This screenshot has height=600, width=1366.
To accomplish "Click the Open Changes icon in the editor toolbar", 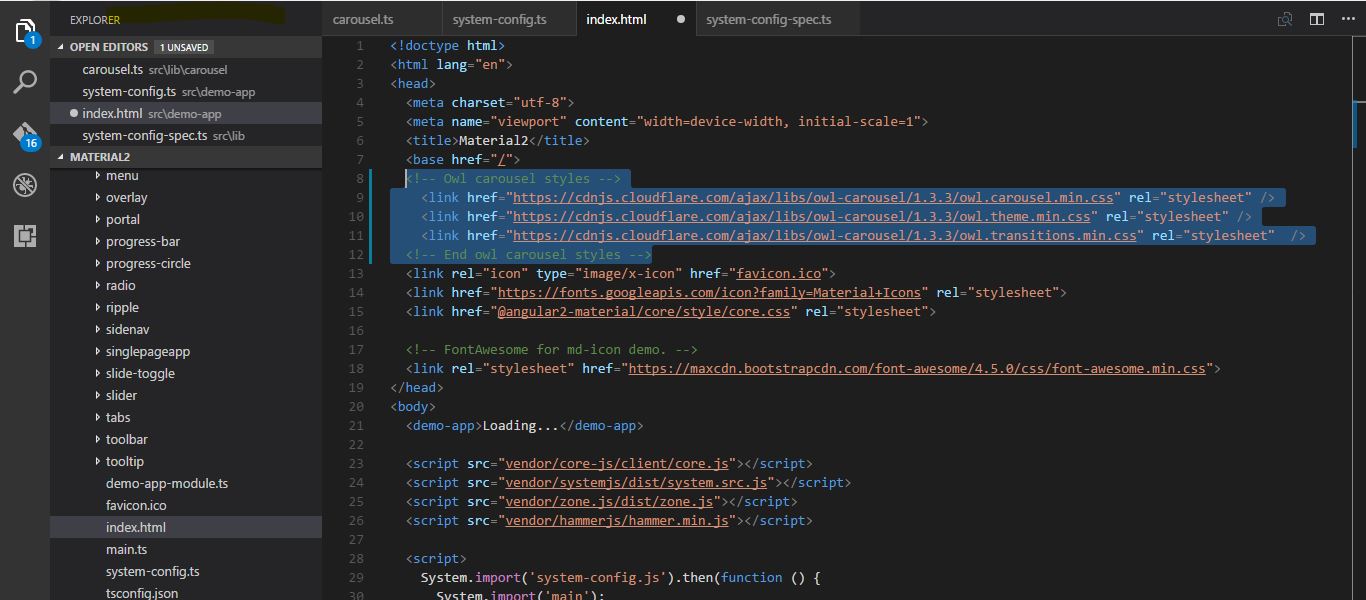I will click(x=1284, y=18).
